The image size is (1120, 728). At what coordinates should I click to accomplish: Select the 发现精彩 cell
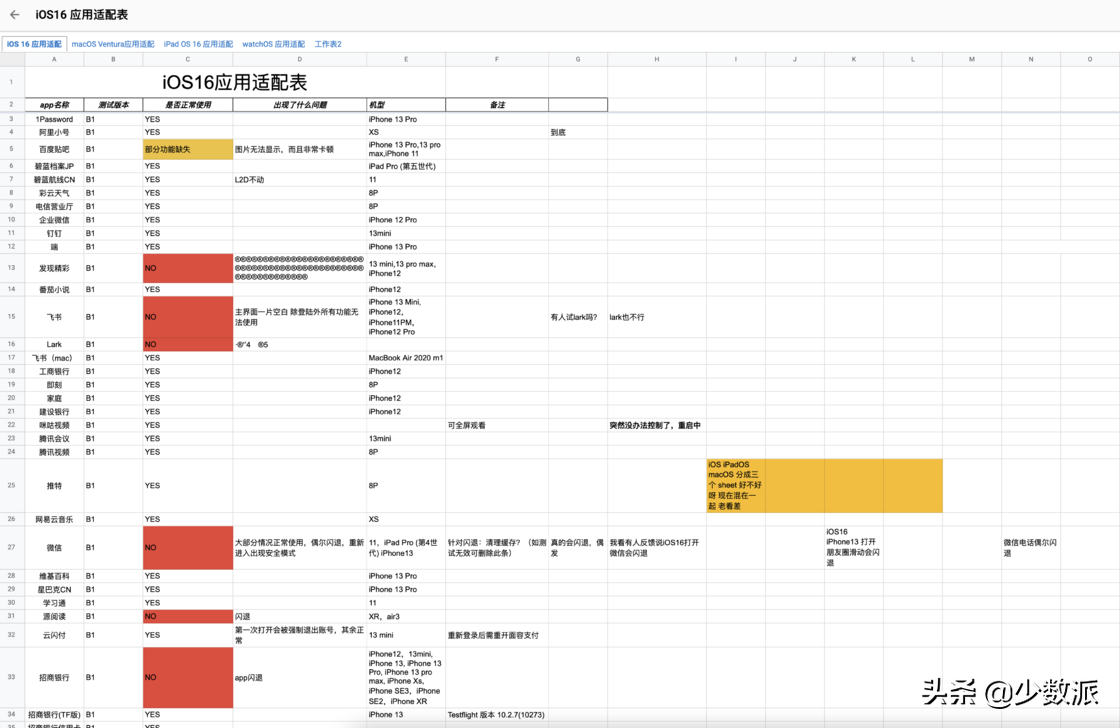coord(54,268)
